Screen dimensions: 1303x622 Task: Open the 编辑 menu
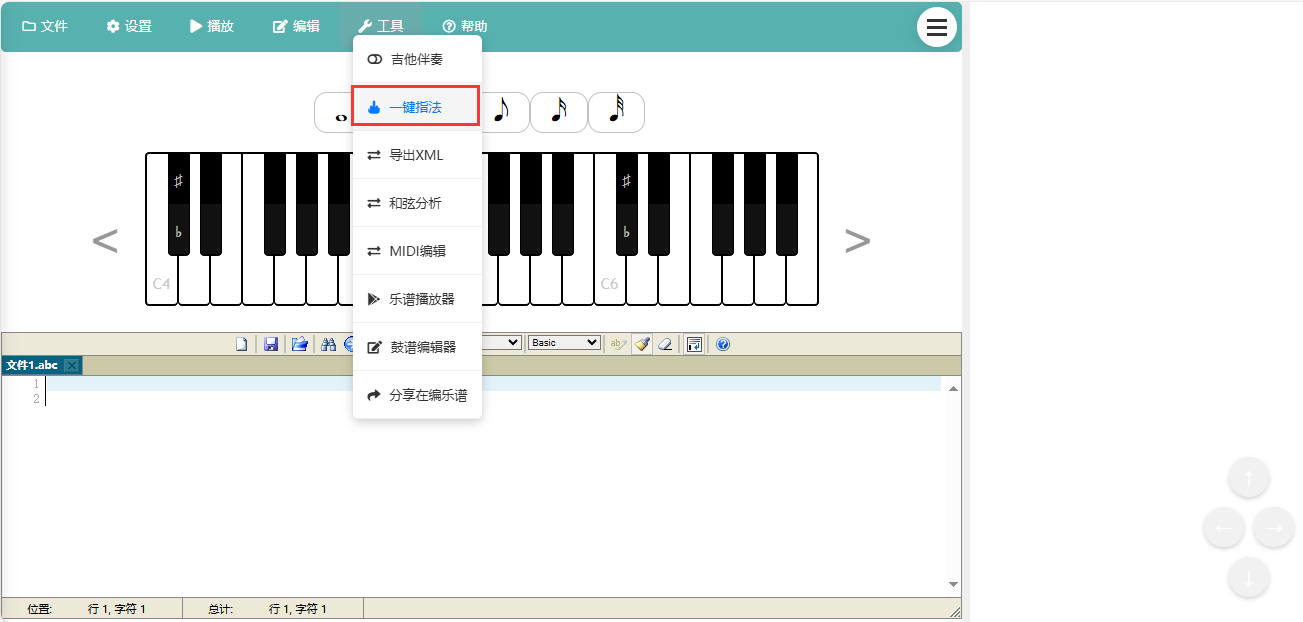(296, 26)
